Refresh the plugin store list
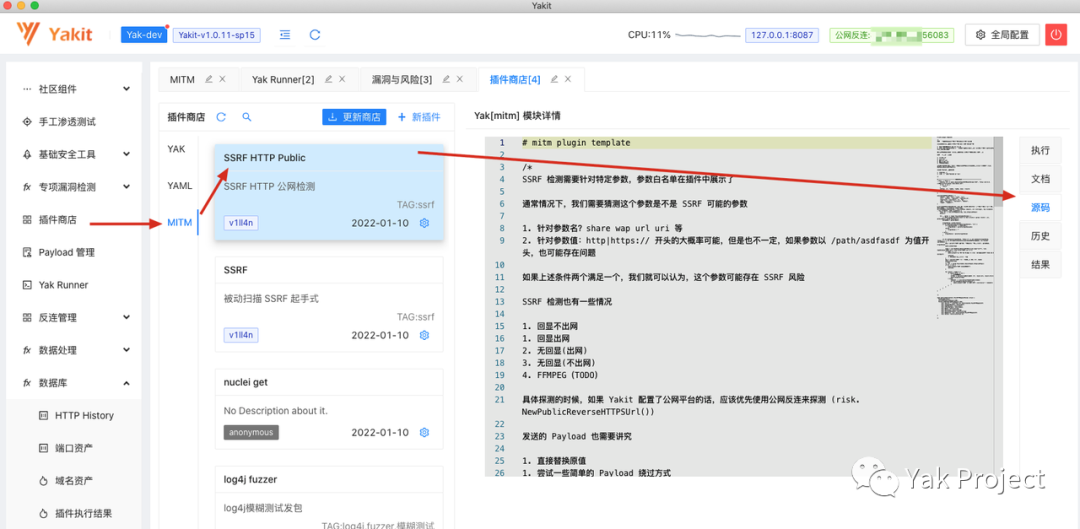Image resolution: width=1080 pixels, height=529 pixels. click(221, 117)
